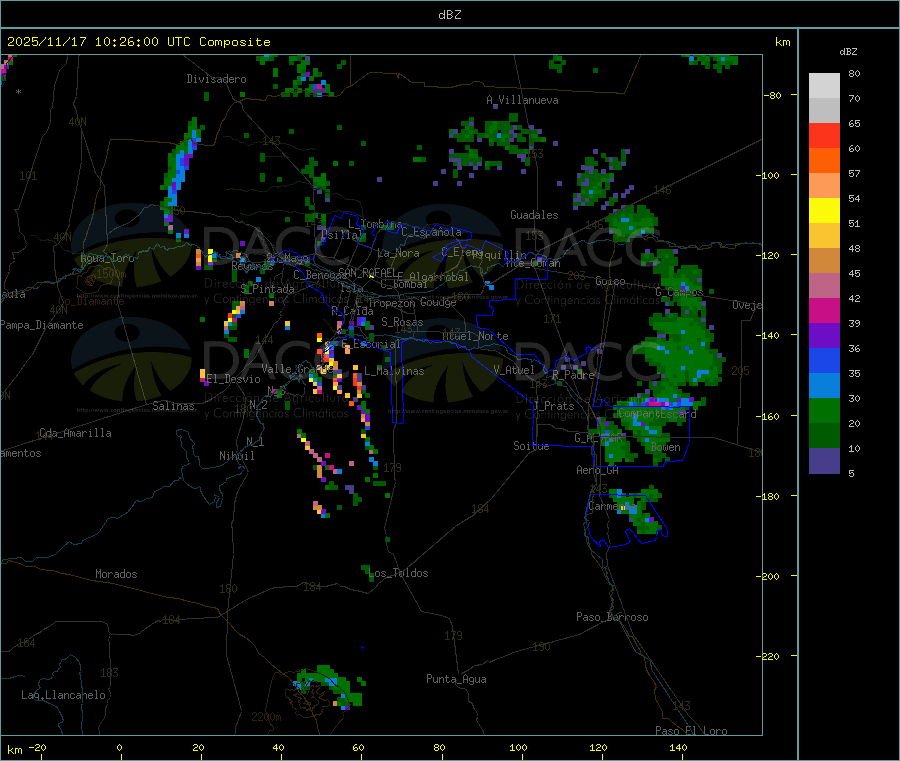
Task: Select the '-220' vertical axis tick
Action: click(767, 656)
